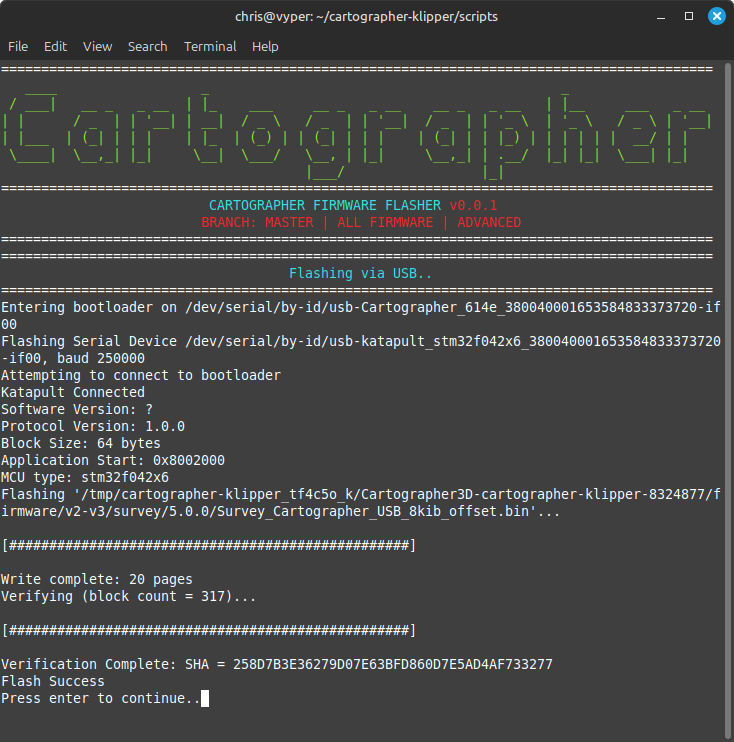Click the verification SHA hash line
This screenshot has width=734, height=742.
click(276, 664)
